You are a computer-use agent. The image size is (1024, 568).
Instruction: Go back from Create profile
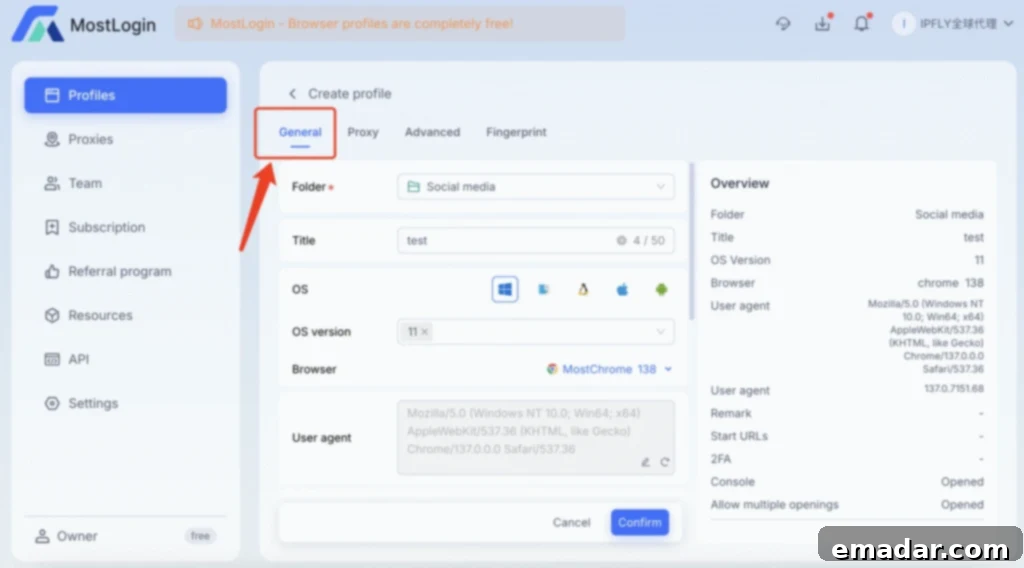click(293, 94)
